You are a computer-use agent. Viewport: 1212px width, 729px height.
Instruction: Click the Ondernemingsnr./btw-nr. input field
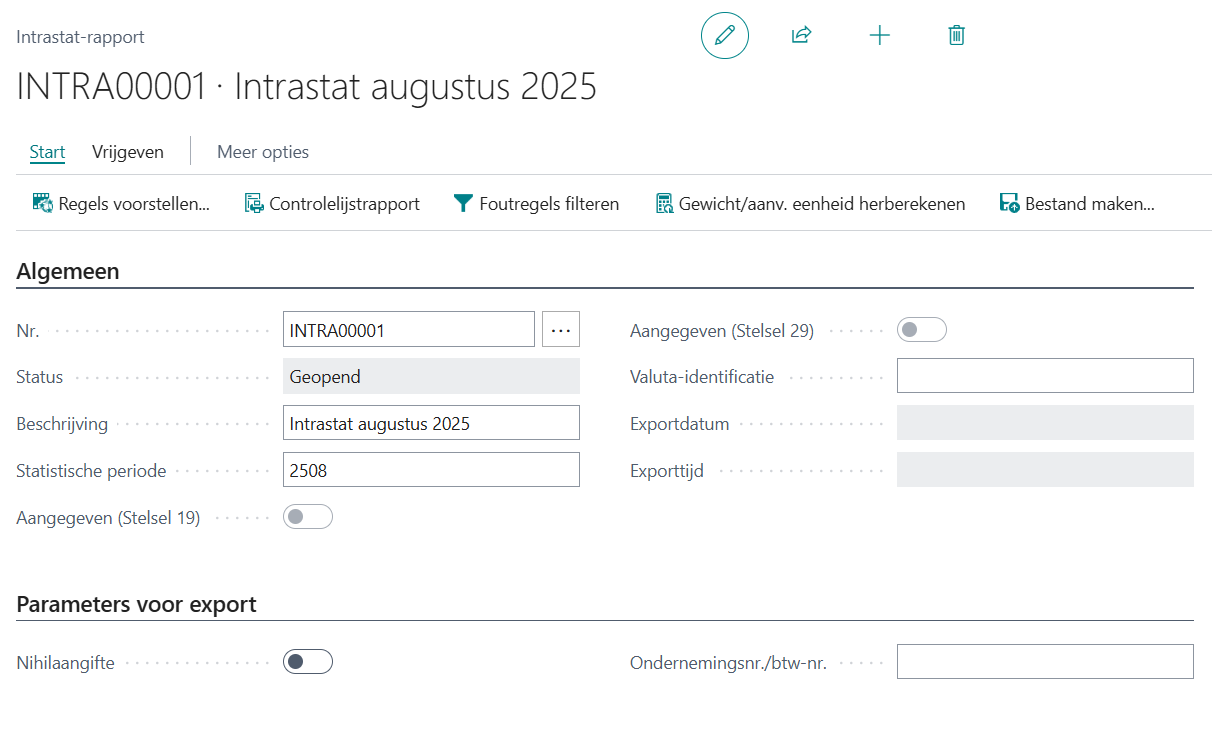pos(1044,662)
